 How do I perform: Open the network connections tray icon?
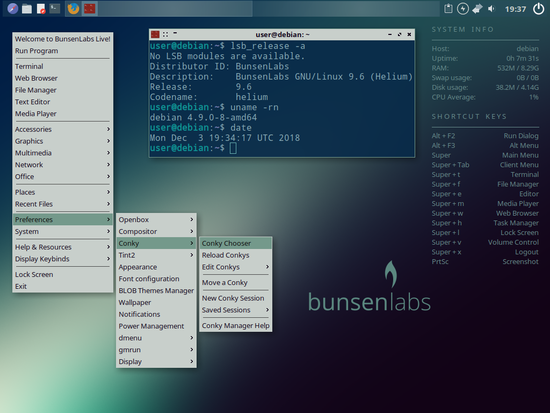477,9
